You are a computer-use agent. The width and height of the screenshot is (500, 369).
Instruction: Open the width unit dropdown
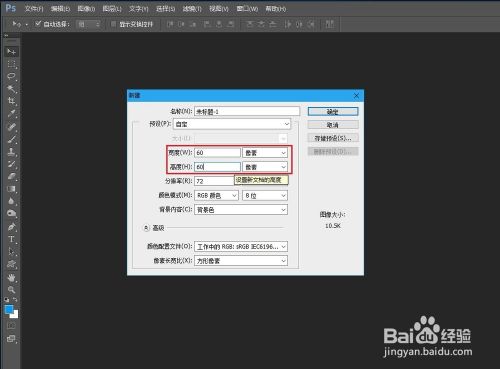(265, 153)
